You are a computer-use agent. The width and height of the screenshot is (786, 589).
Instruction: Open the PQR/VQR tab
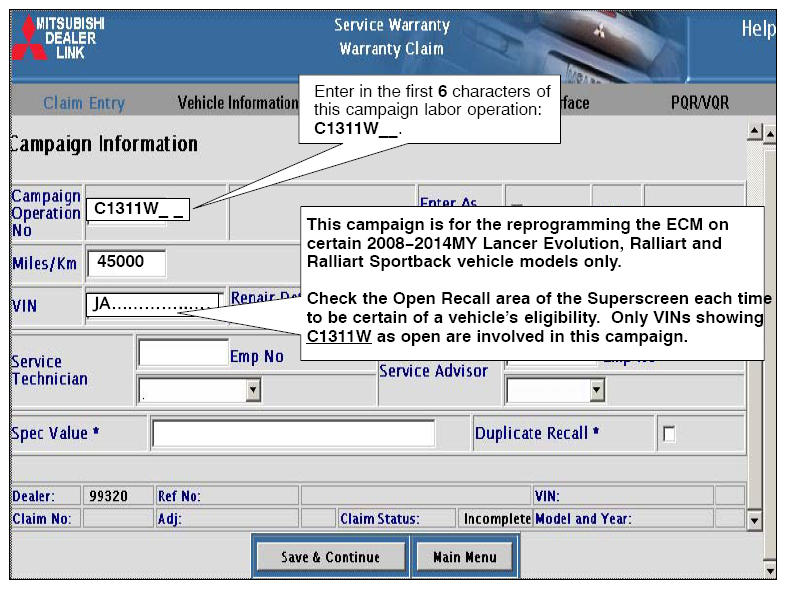700,103
